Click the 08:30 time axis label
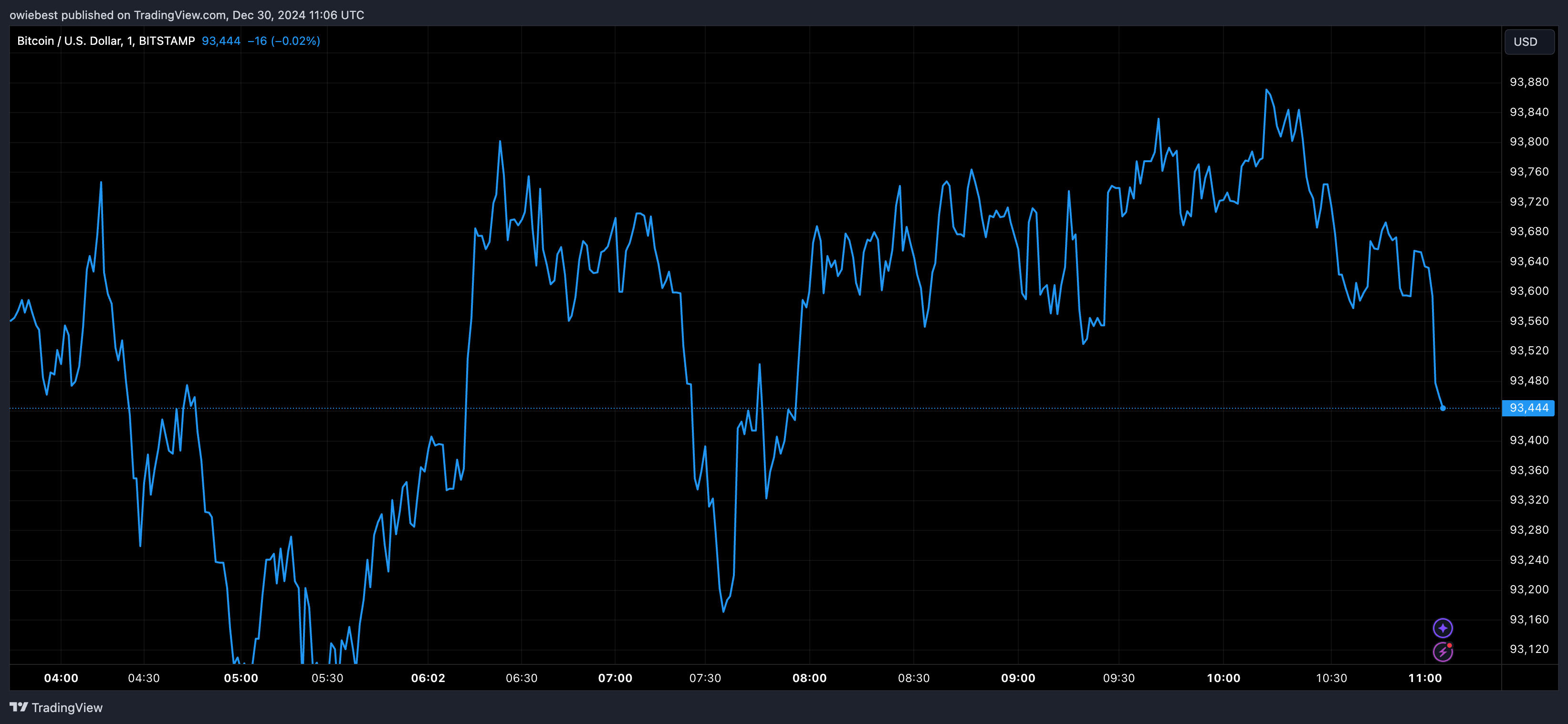Screen dimensions: 1568x724 (x=914, y=678)
